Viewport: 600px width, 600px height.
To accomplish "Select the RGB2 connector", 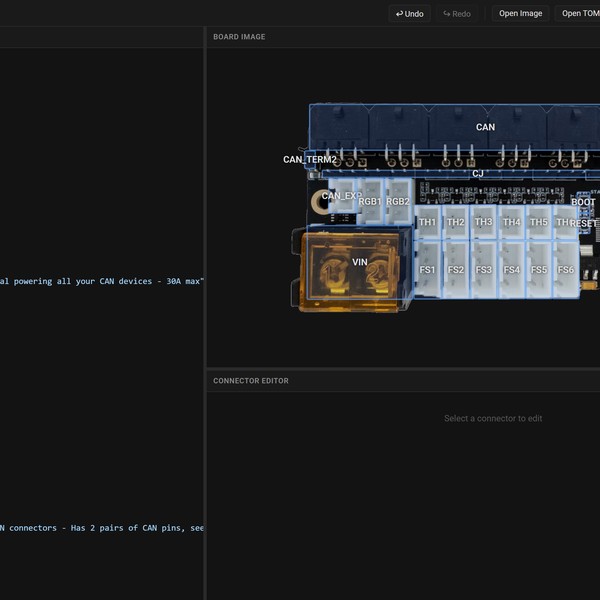I will pyautogui.click(x=398, y=201).
